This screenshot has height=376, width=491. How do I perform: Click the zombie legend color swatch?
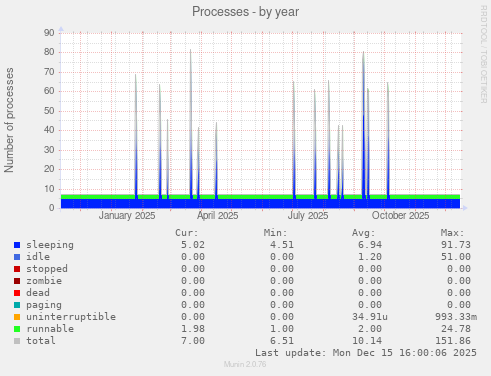(17, 281)
